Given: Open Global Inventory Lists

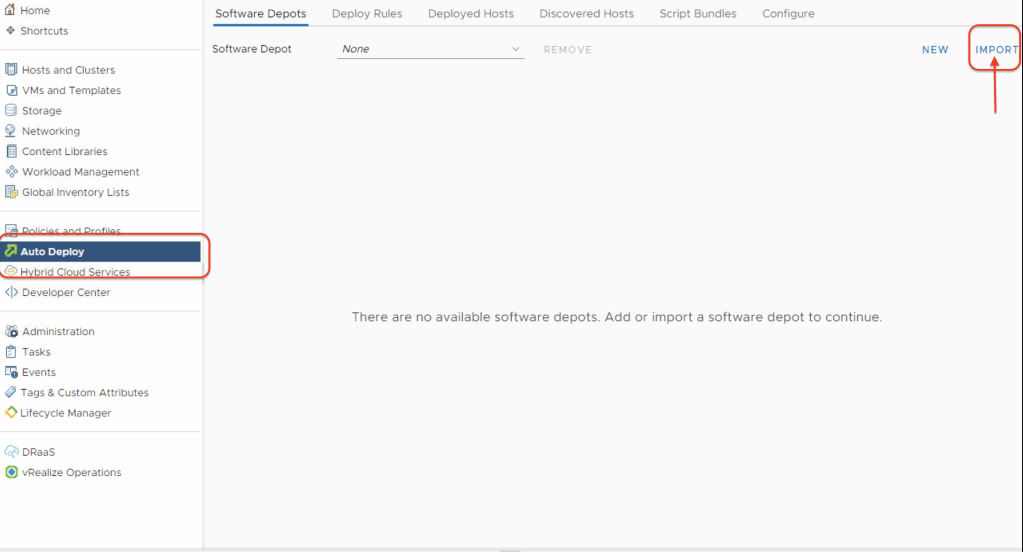Looking at the screenshot, I should tap(75, 192).
